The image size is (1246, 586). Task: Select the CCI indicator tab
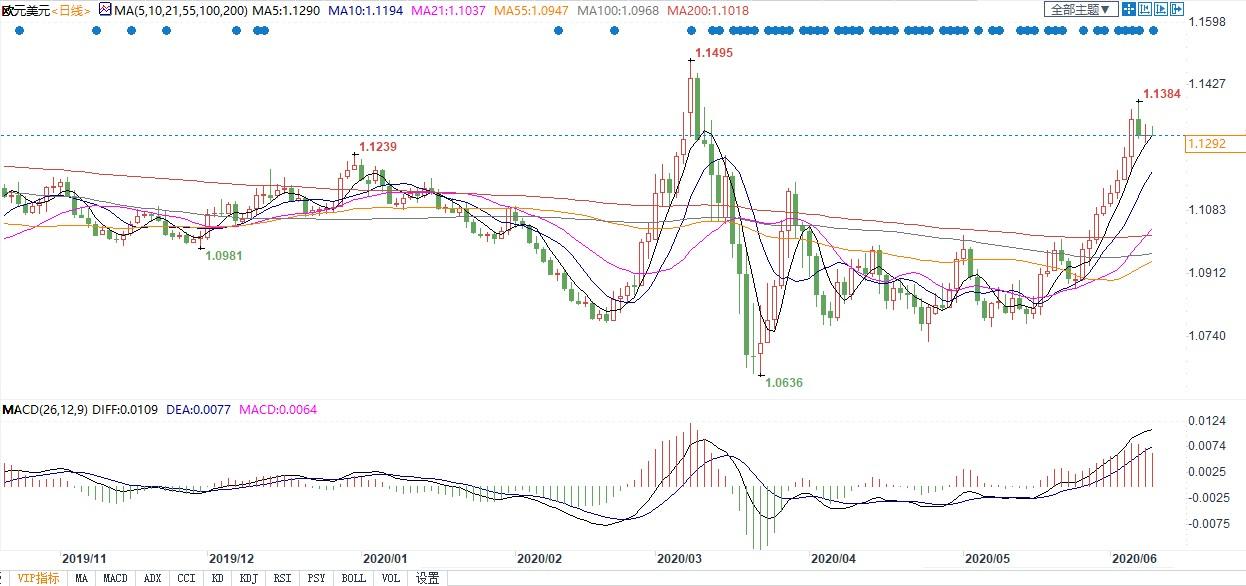[x=185, y=578]
